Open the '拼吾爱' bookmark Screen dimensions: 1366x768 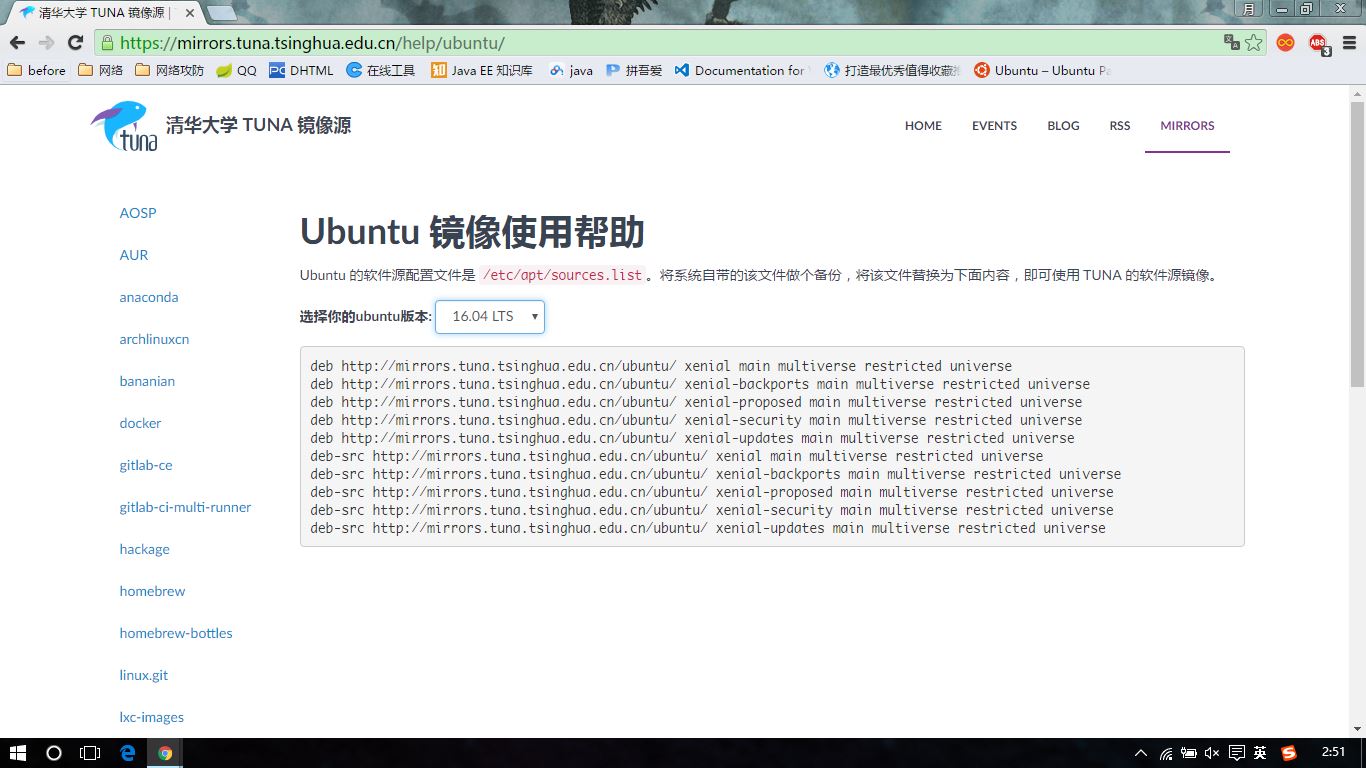634,70
